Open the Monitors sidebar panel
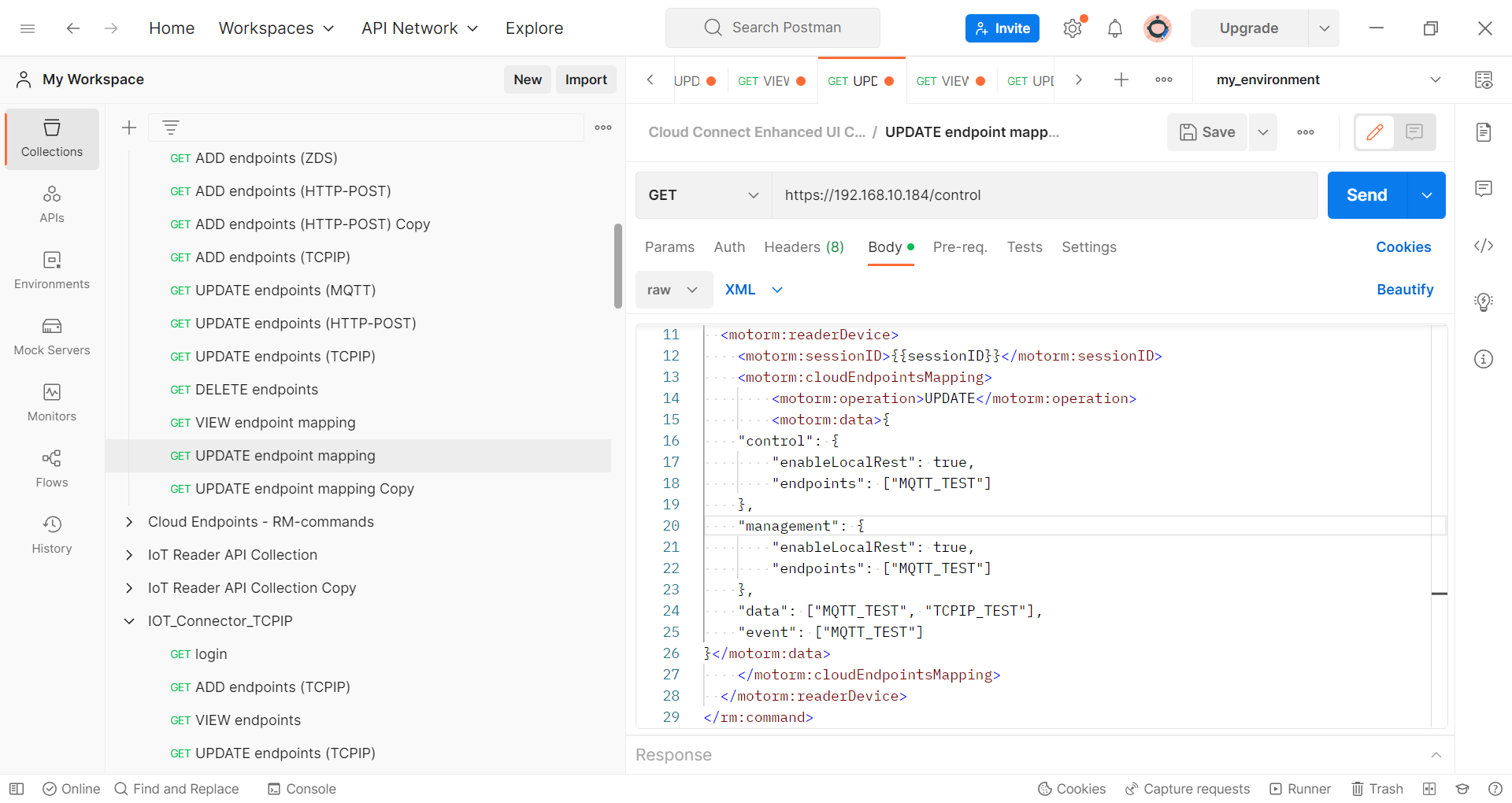The image size is (1512, 803). [x=52, y=402]
